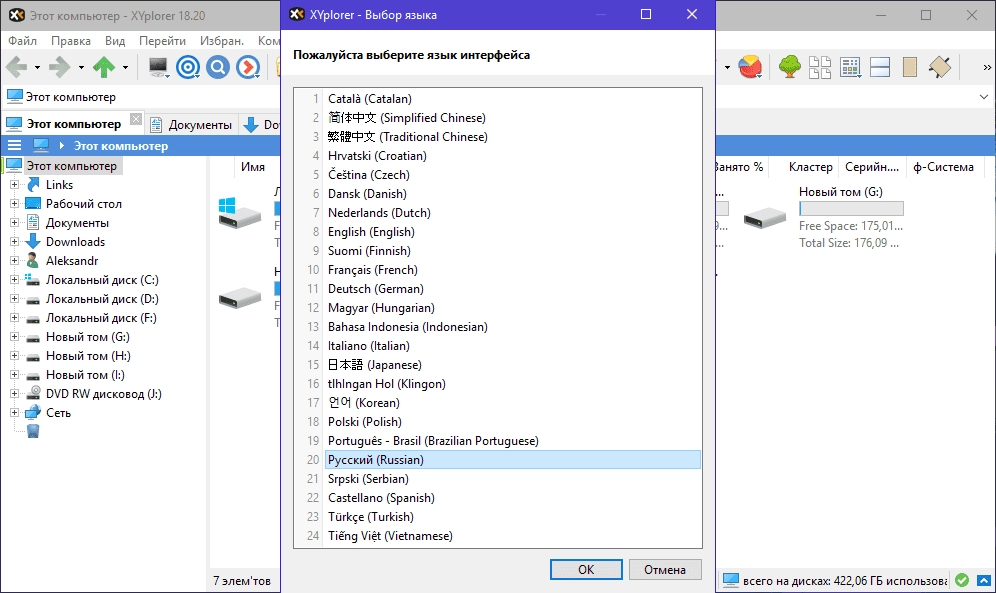Open the Views list-grid toolbar icon

coord(850,67)
